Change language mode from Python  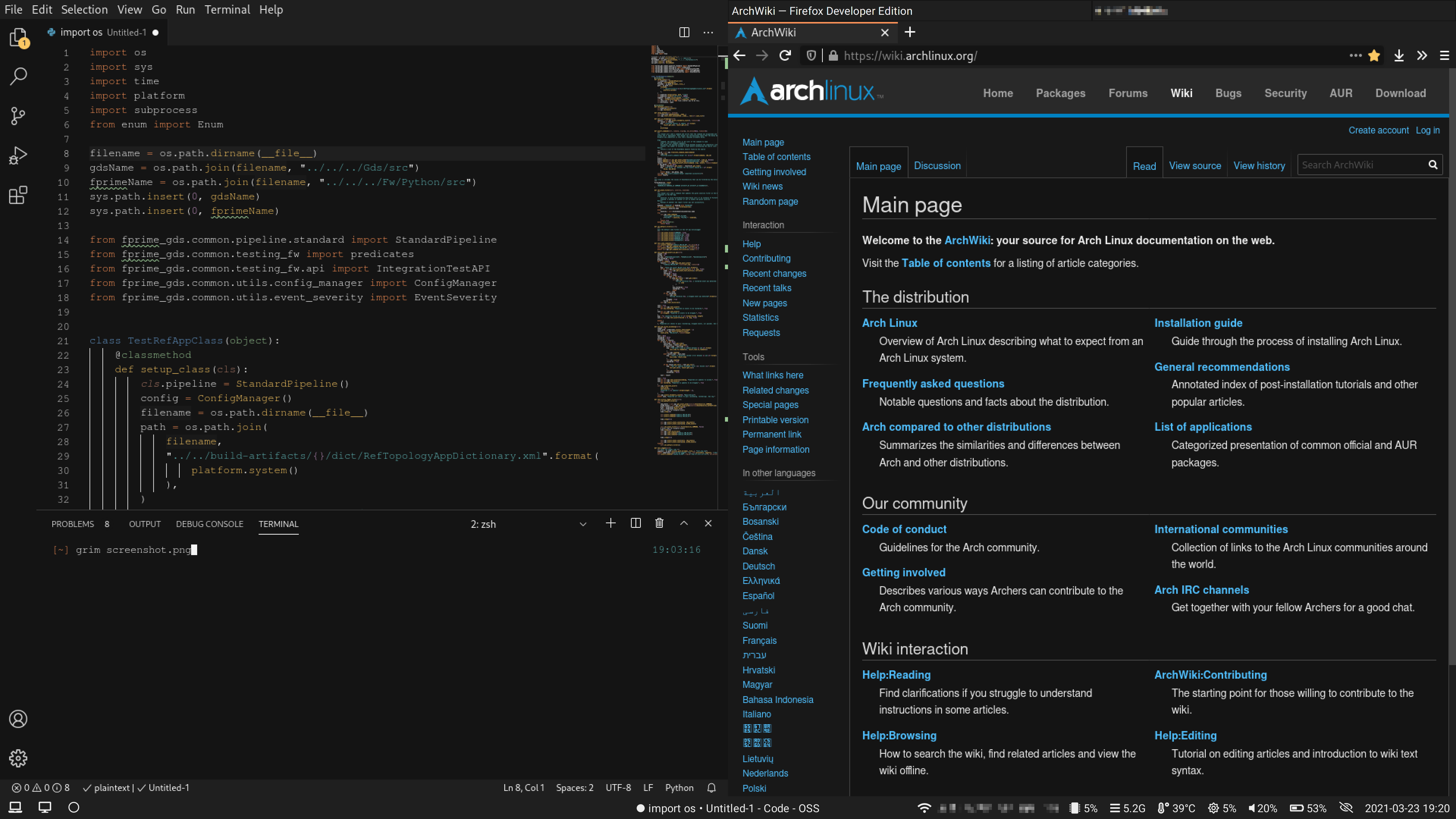coord(679,788)
